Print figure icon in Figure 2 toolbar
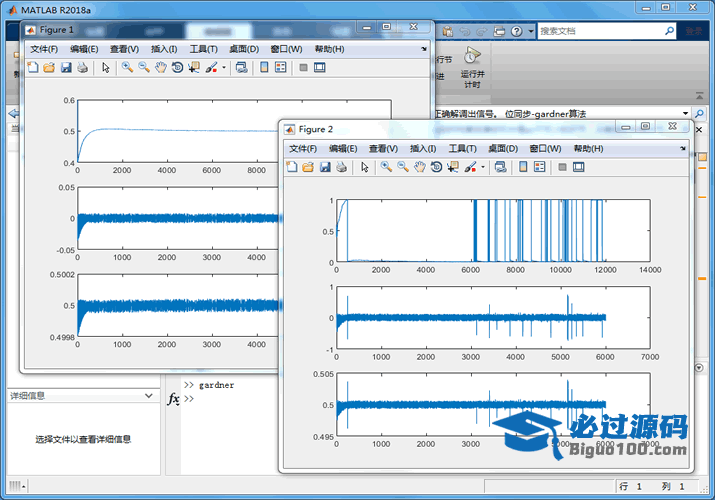 point(342,167)
